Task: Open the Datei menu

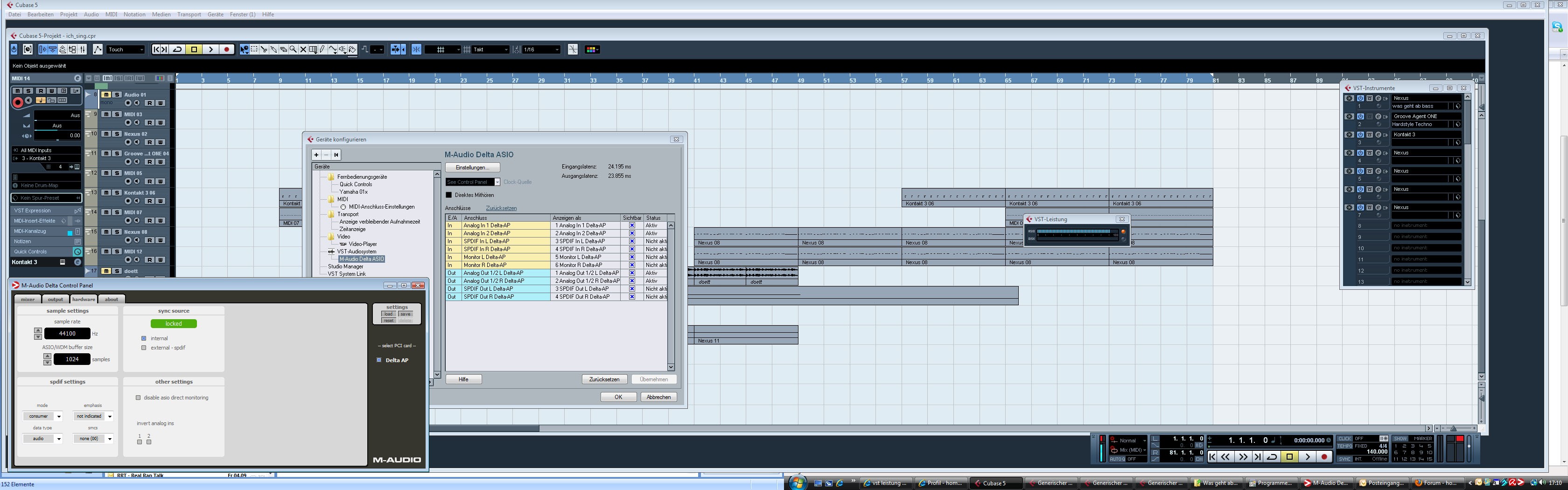Action: pyautogui.click(x=14, y=14)
